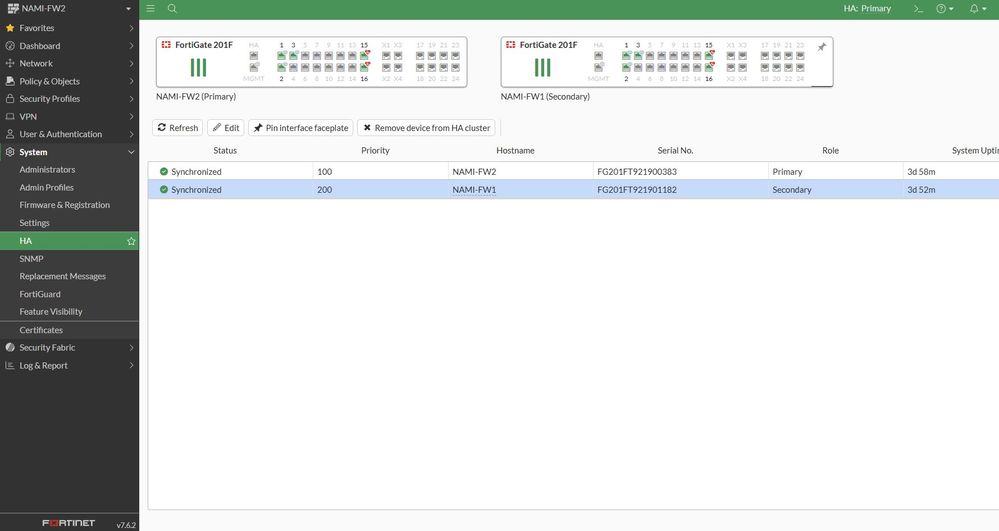Image resolution: width=999 pixels, height=531 pixels.
Task: Expand the Network menu chevron
Action: click(x=131, y=63)
